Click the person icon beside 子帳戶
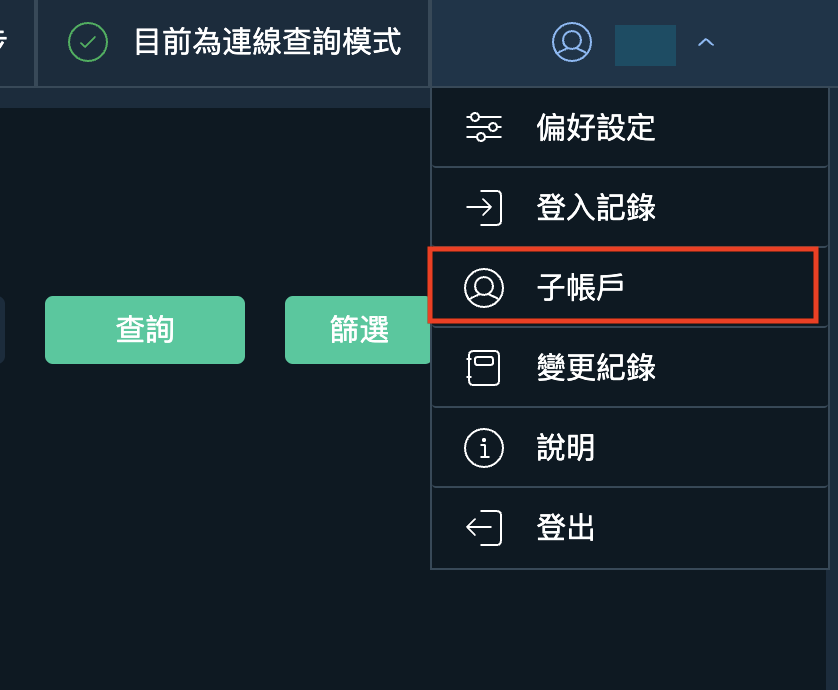Screen dimensions: 838x690 point(484,288)
